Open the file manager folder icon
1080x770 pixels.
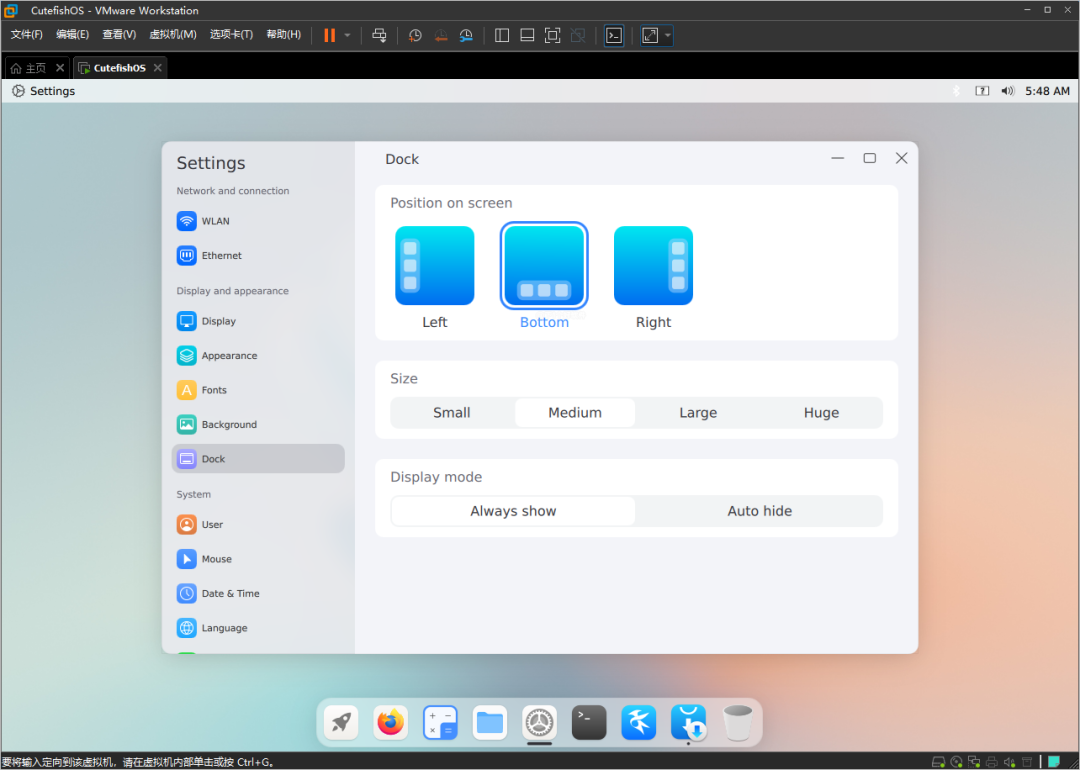[x=490, y=721]
